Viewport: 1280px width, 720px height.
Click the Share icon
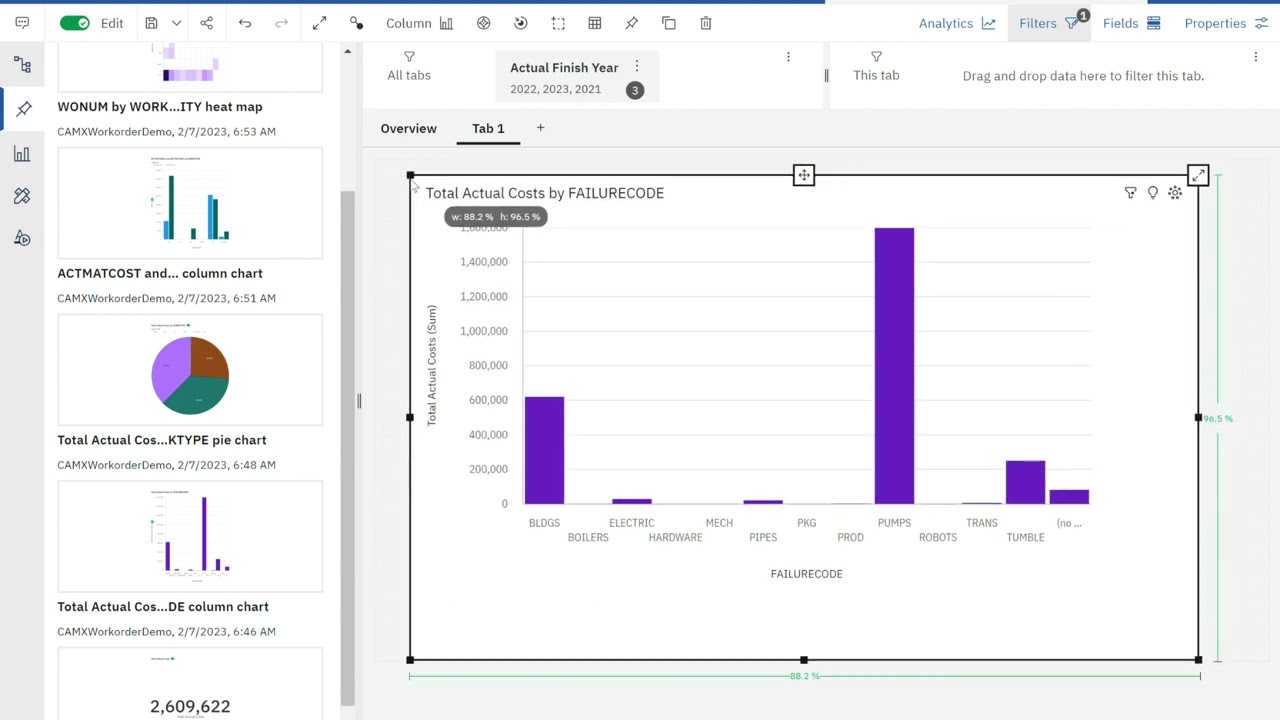pyautogui.click(x=207, y=23)
